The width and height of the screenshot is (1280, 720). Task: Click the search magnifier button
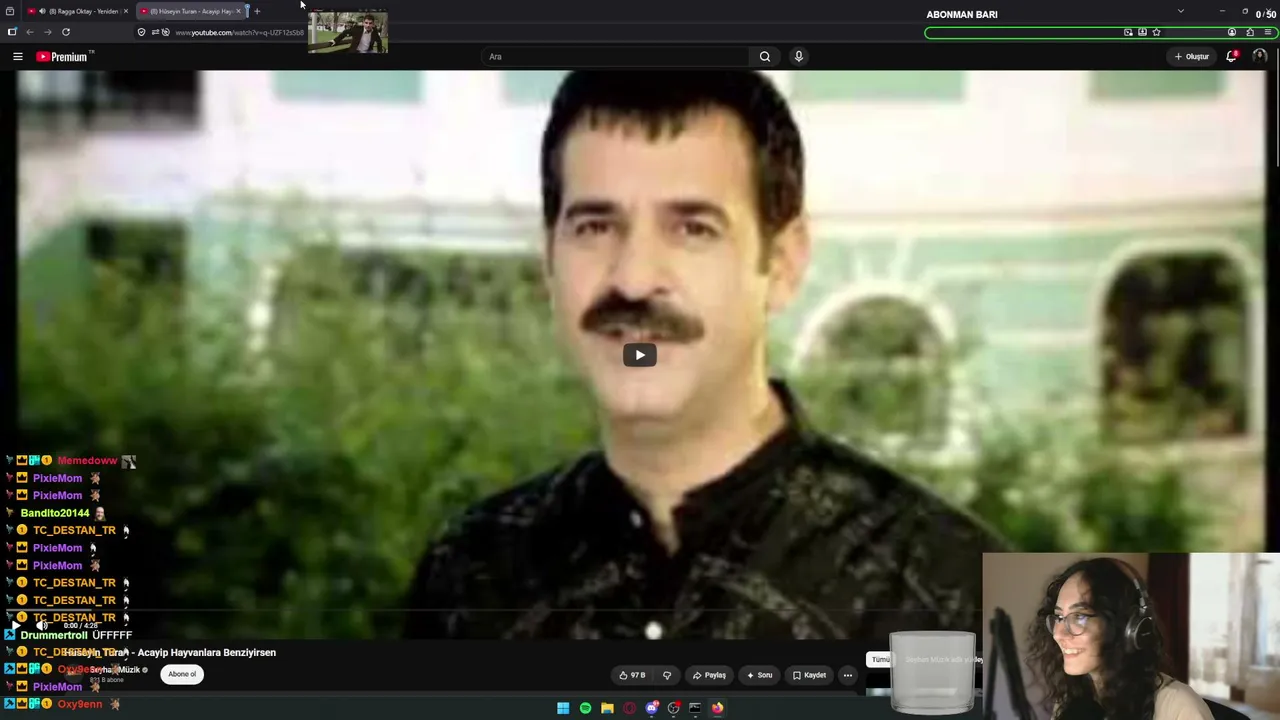[x=765, y=57]
